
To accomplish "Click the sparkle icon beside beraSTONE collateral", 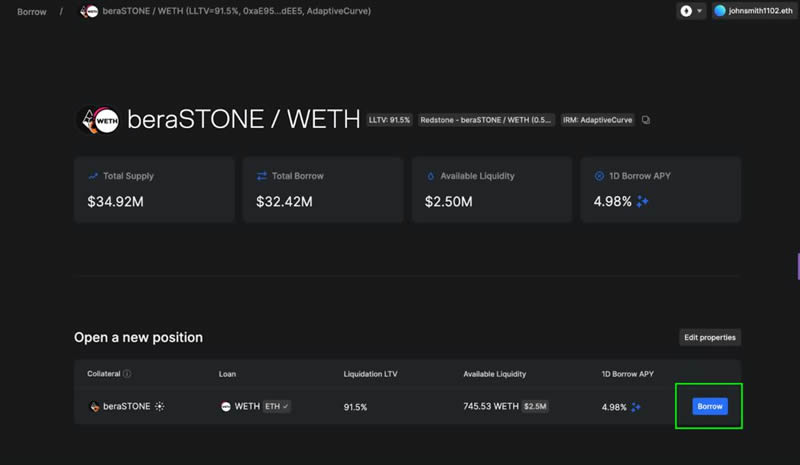I will point(160,407).
